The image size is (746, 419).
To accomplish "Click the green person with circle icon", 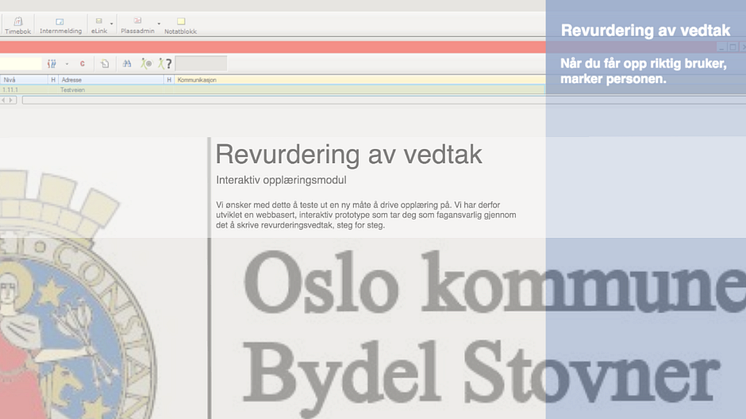I will 146,63.
